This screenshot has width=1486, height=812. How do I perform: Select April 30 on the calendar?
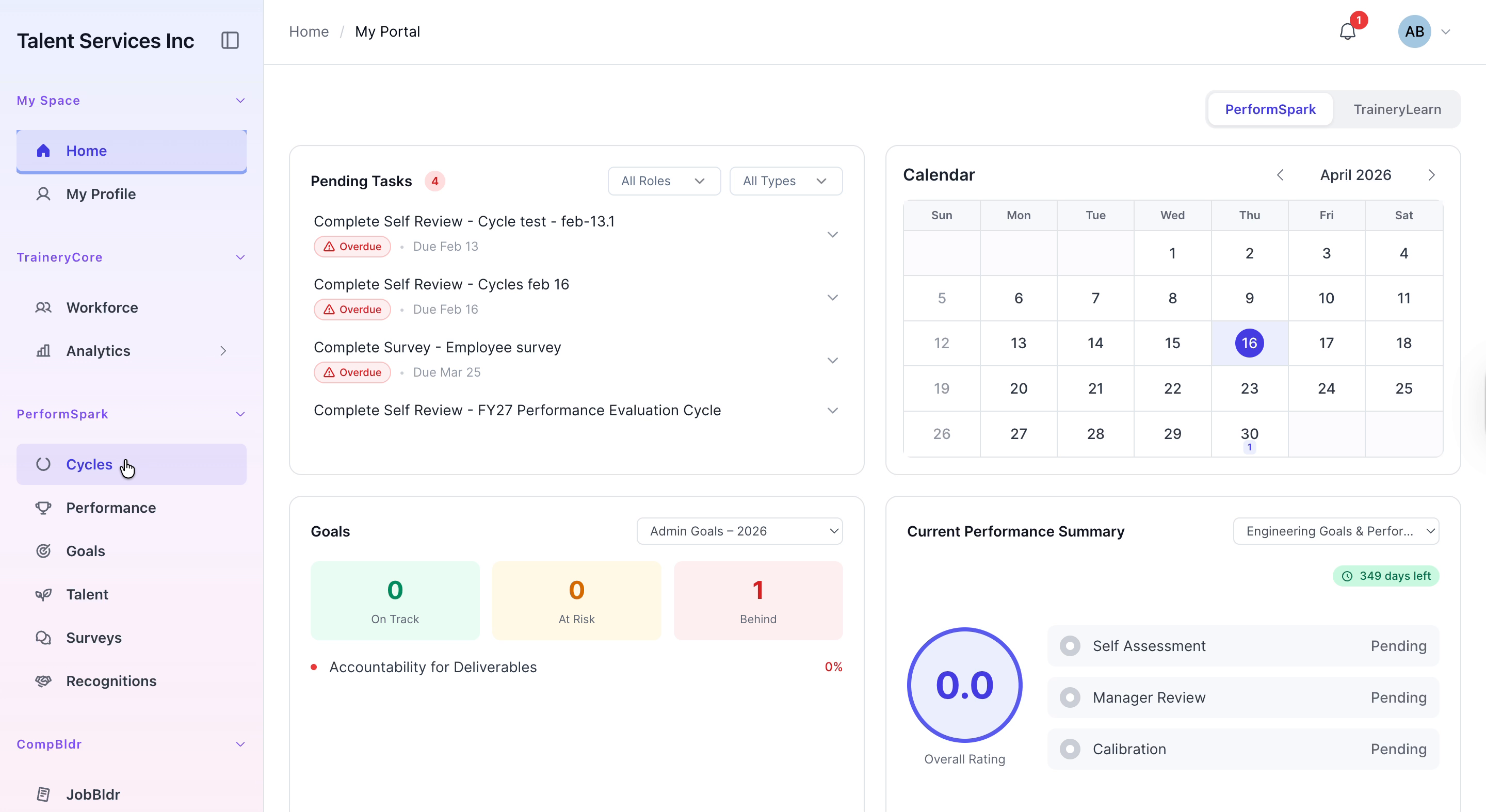tap(1249, 434)
